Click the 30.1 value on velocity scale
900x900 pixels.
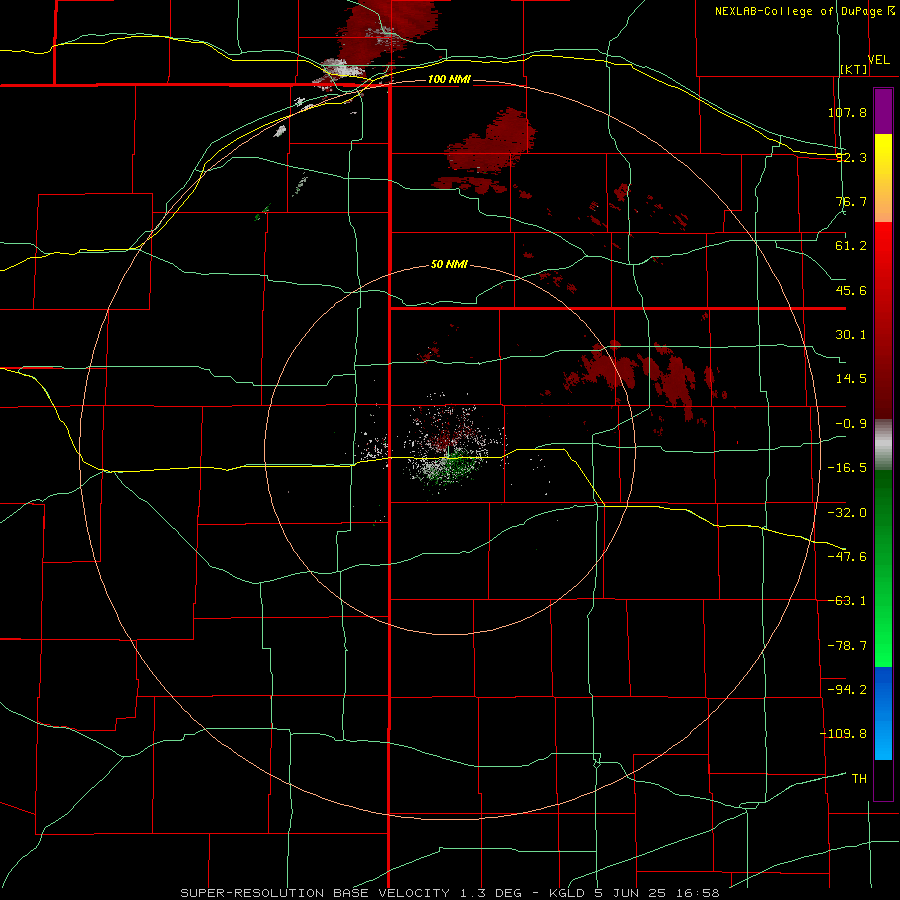[x=851, y=335]
